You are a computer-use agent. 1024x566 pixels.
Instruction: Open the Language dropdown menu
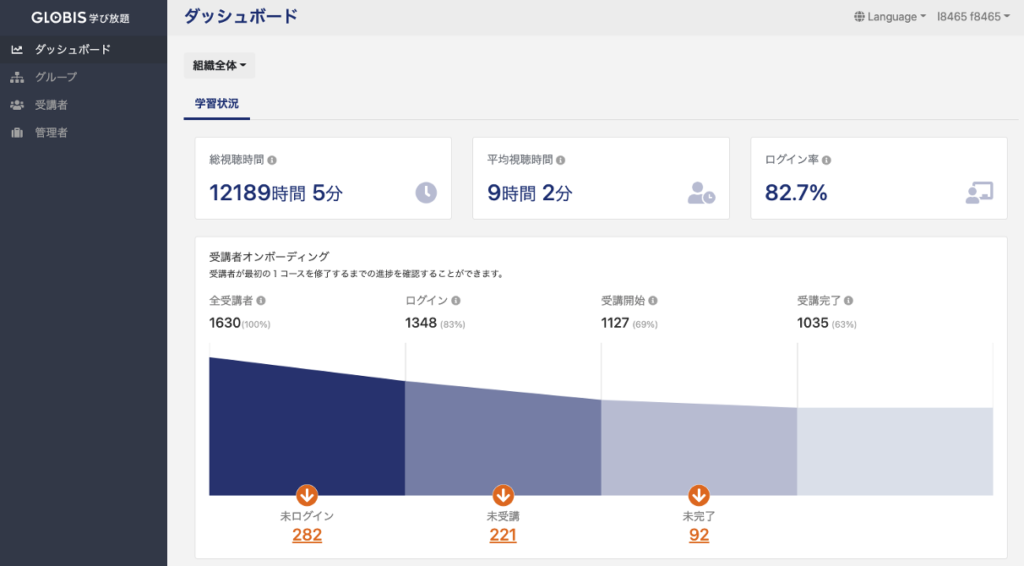click(890, 17)
